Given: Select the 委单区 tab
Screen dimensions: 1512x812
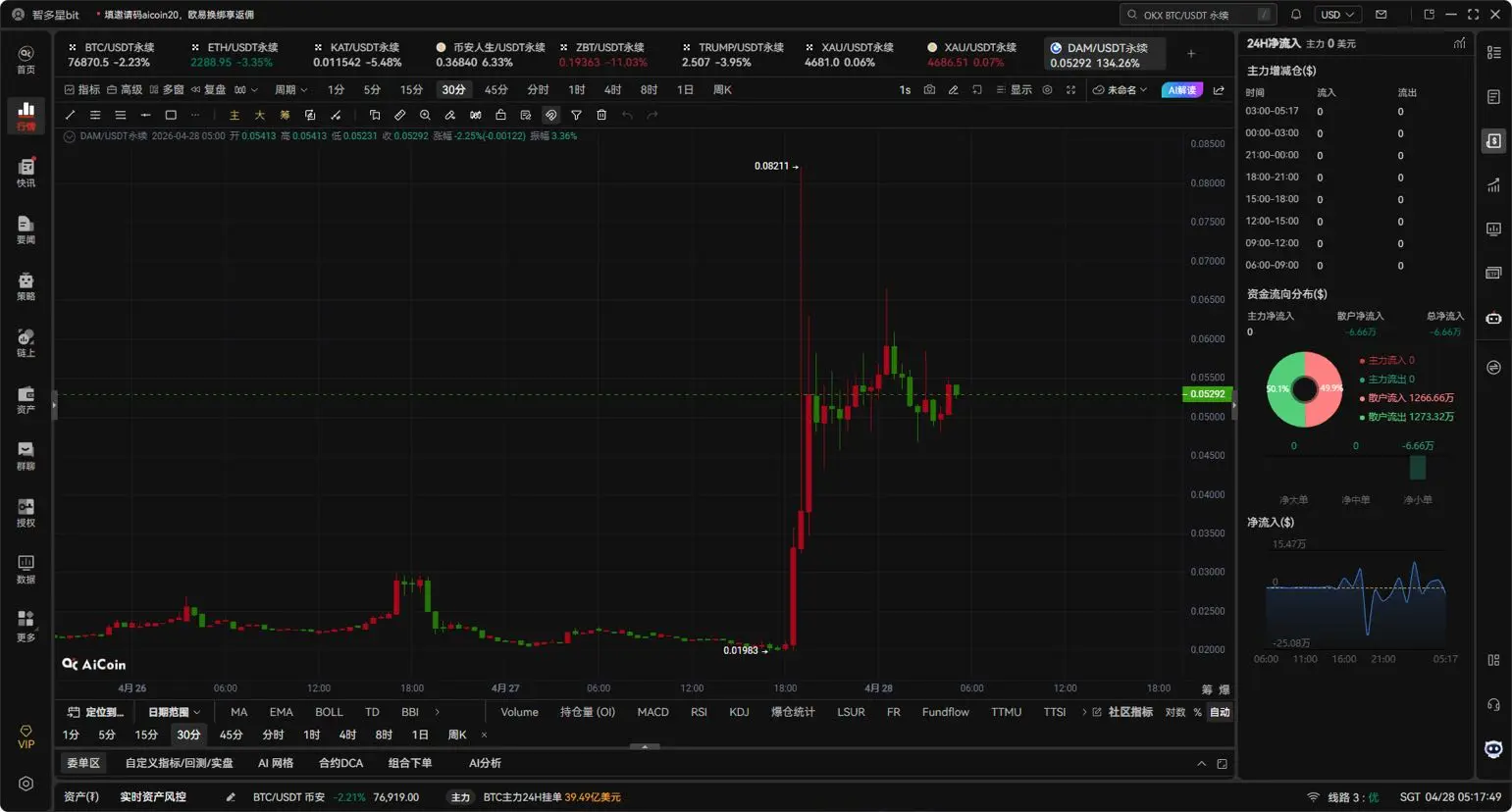Looking at the screenshot, I should coord(83,763).
